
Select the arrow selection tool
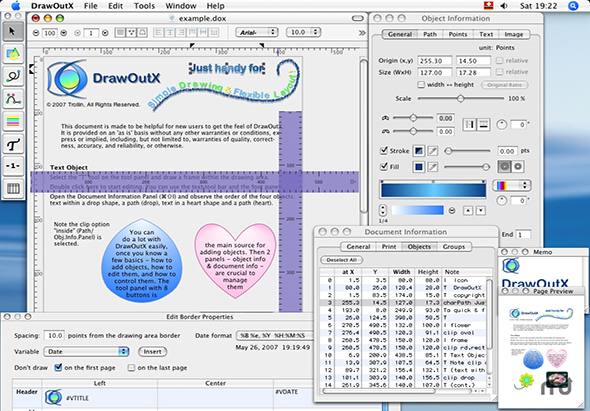tap(13, 32)
